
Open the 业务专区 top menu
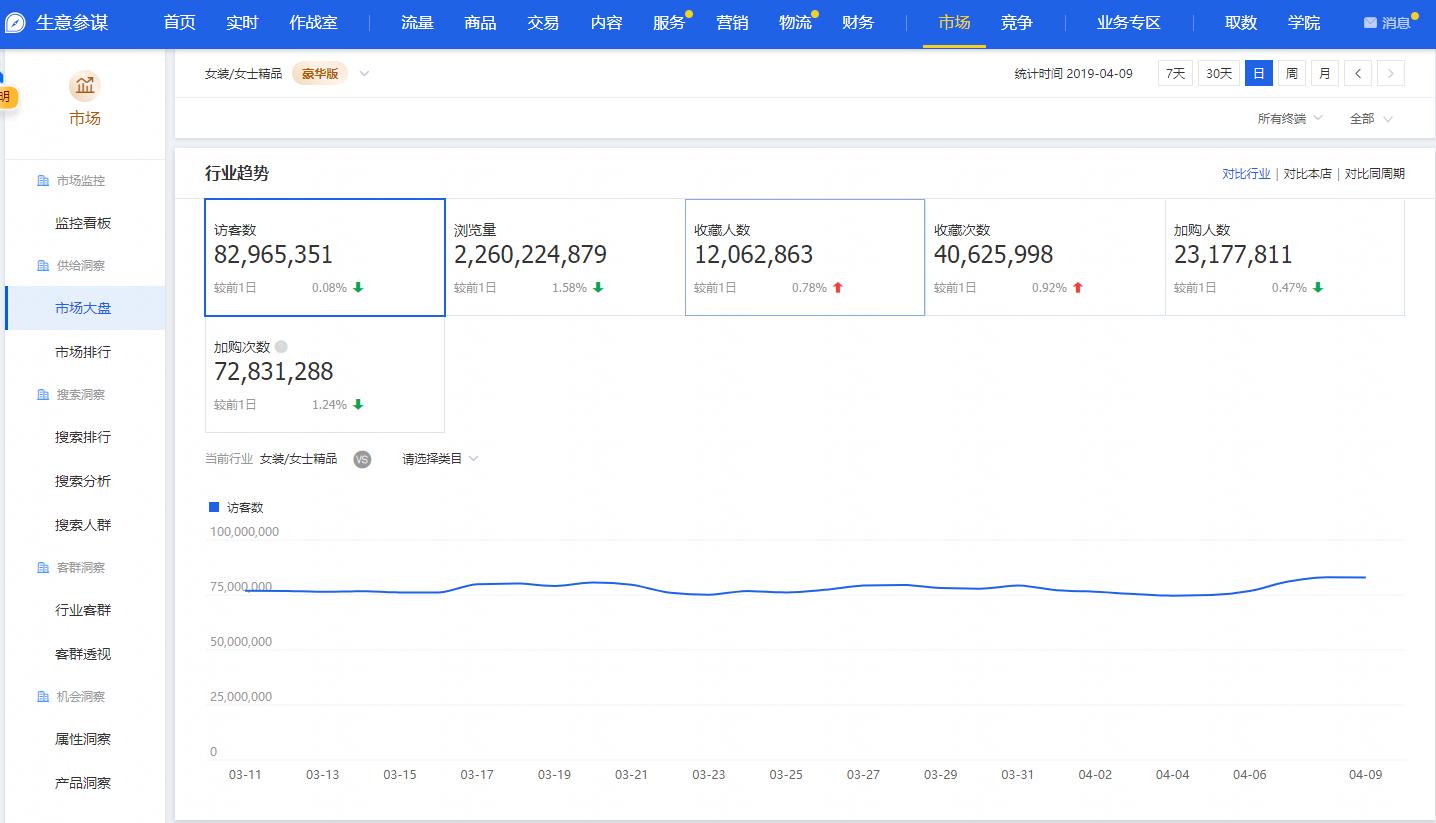(x=1129, y=23)
